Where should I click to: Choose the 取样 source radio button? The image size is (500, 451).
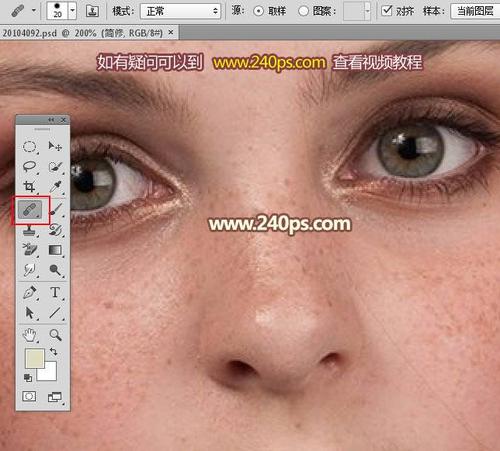click(x=258, y=11)
